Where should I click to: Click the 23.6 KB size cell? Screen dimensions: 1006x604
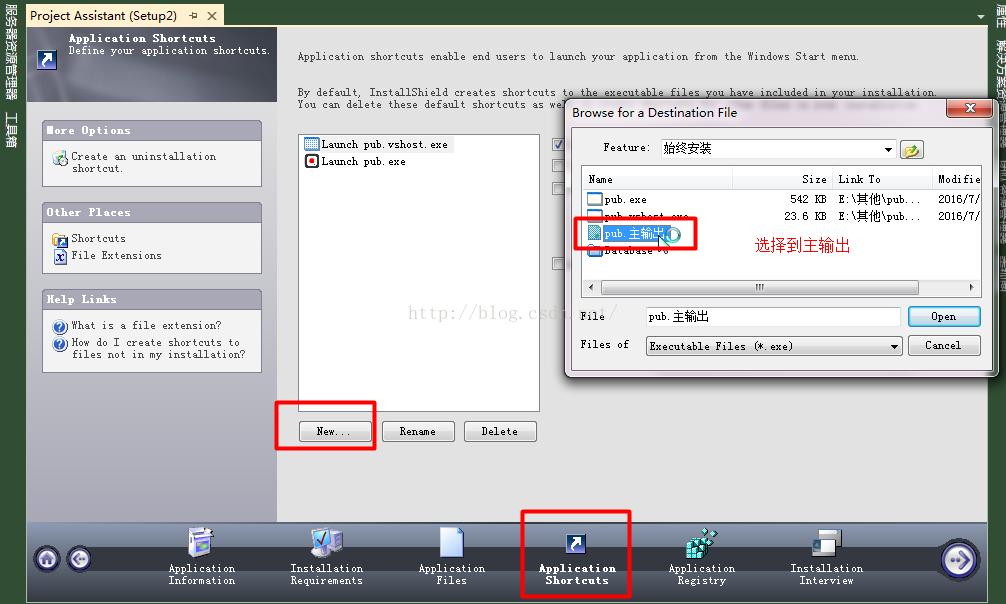805,216
